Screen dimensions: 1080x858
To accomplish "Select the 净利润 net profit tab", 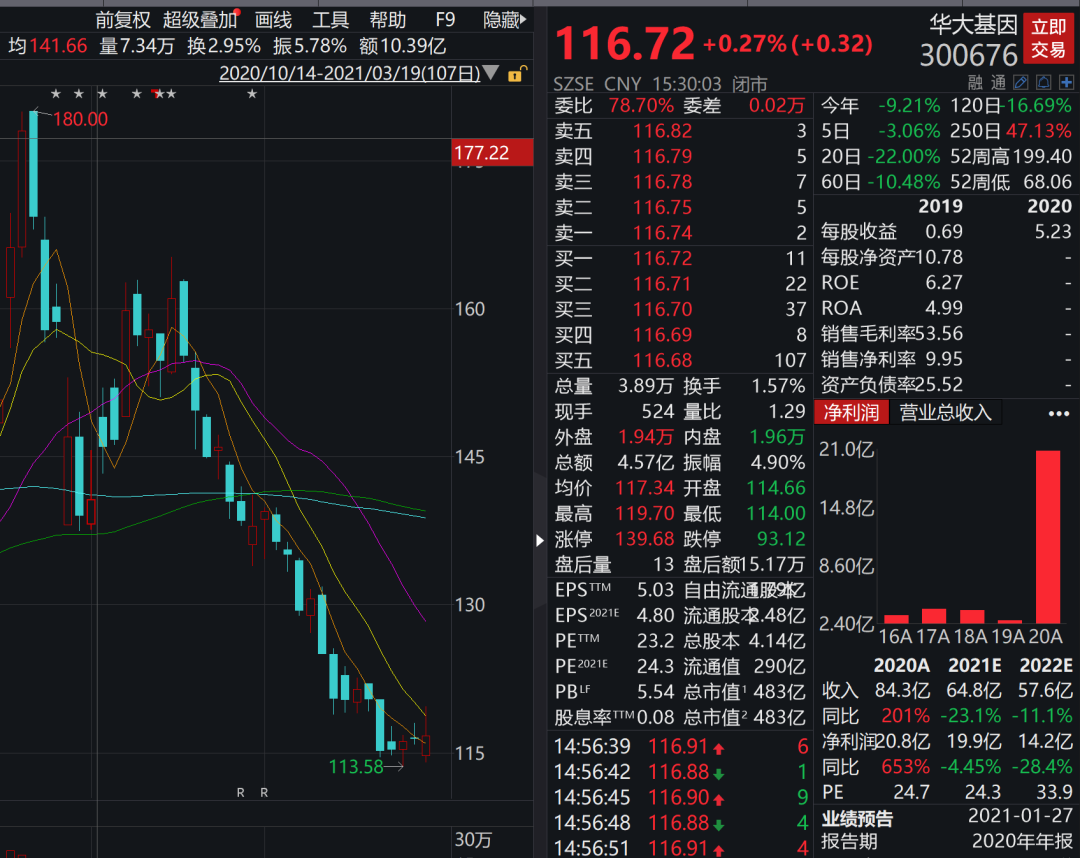I will point(851,413).
